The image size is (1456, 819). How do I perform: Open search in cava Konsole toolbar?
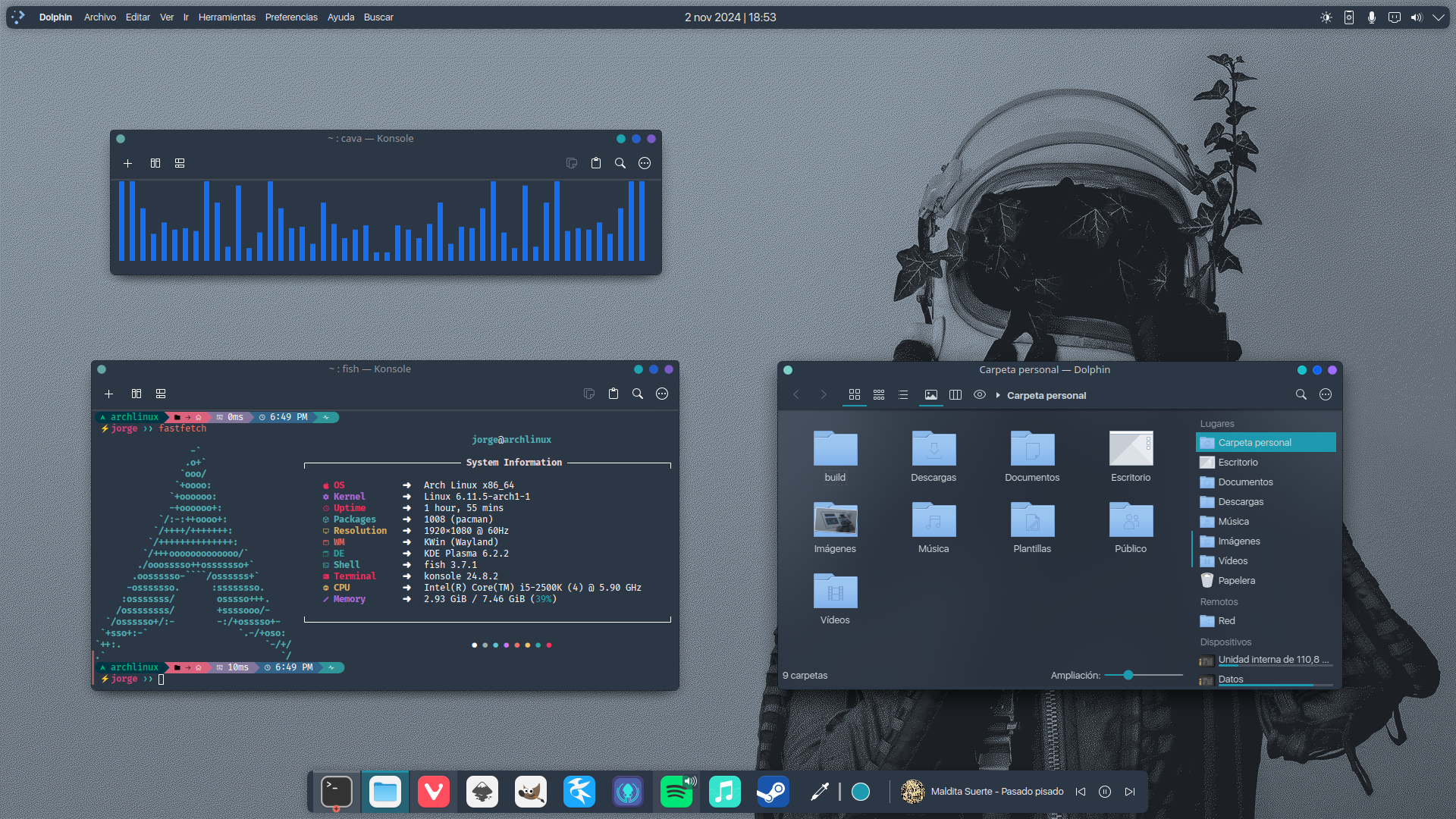tap(620, 163)
